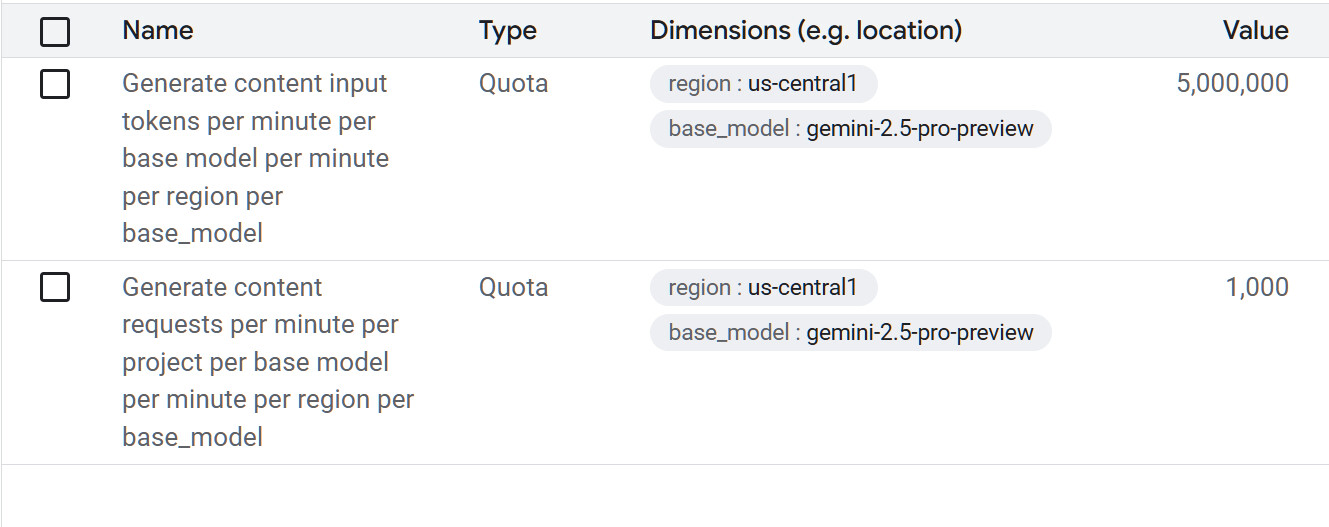This screenshot has height=527, width=1329.
Task: Select the region us-central1 chip in first row
Action: (763, 84)
